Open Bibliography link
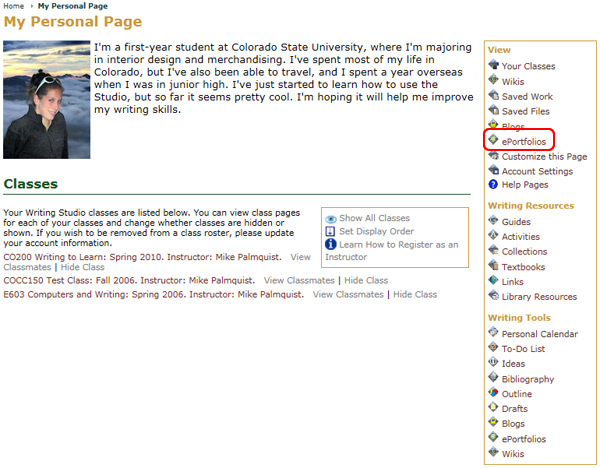Image resolution: width=600 pixels, height=468 pixels. point(528,379)
